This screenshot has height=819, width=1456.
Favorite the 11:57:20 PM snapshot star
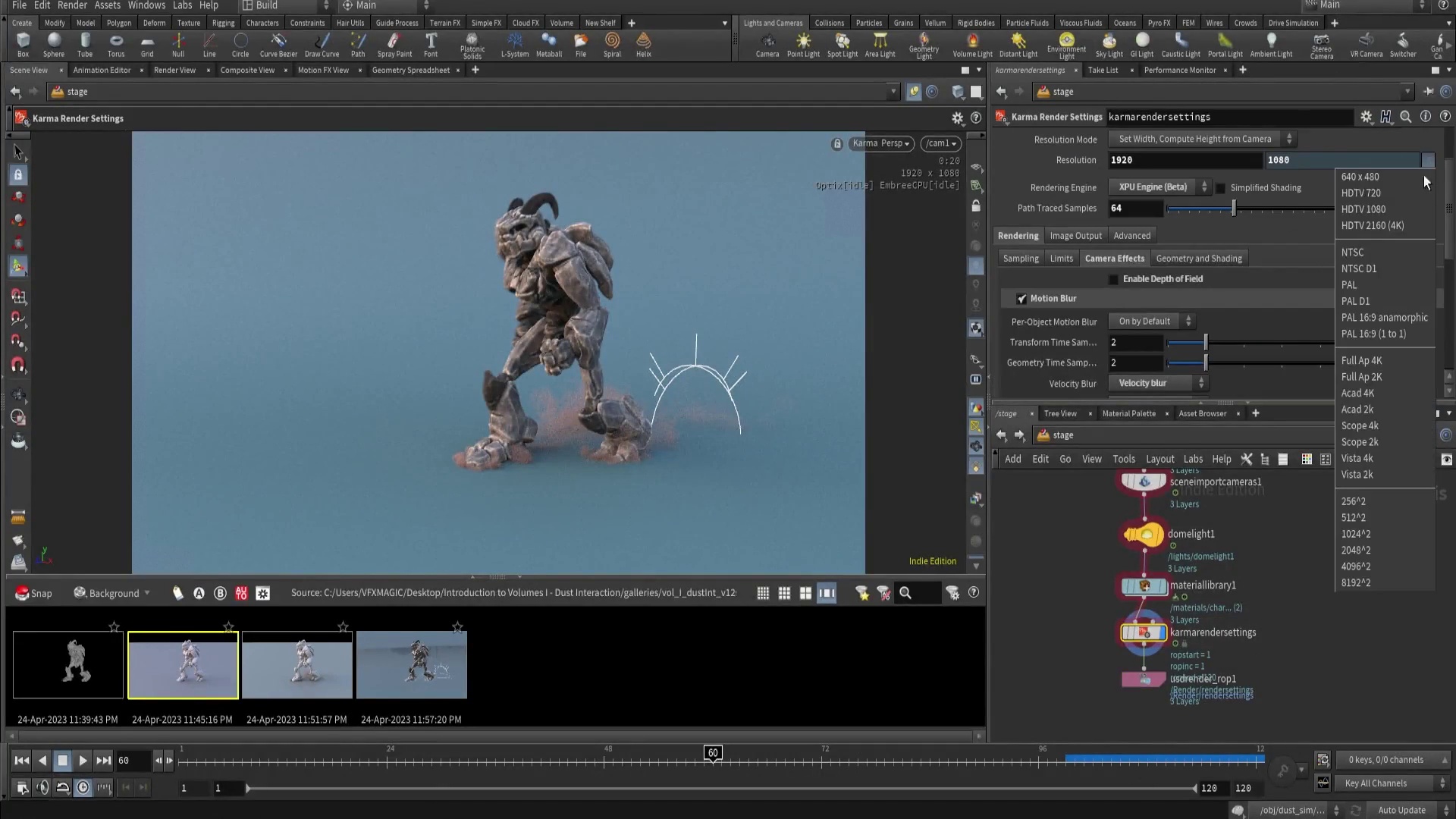457,626
